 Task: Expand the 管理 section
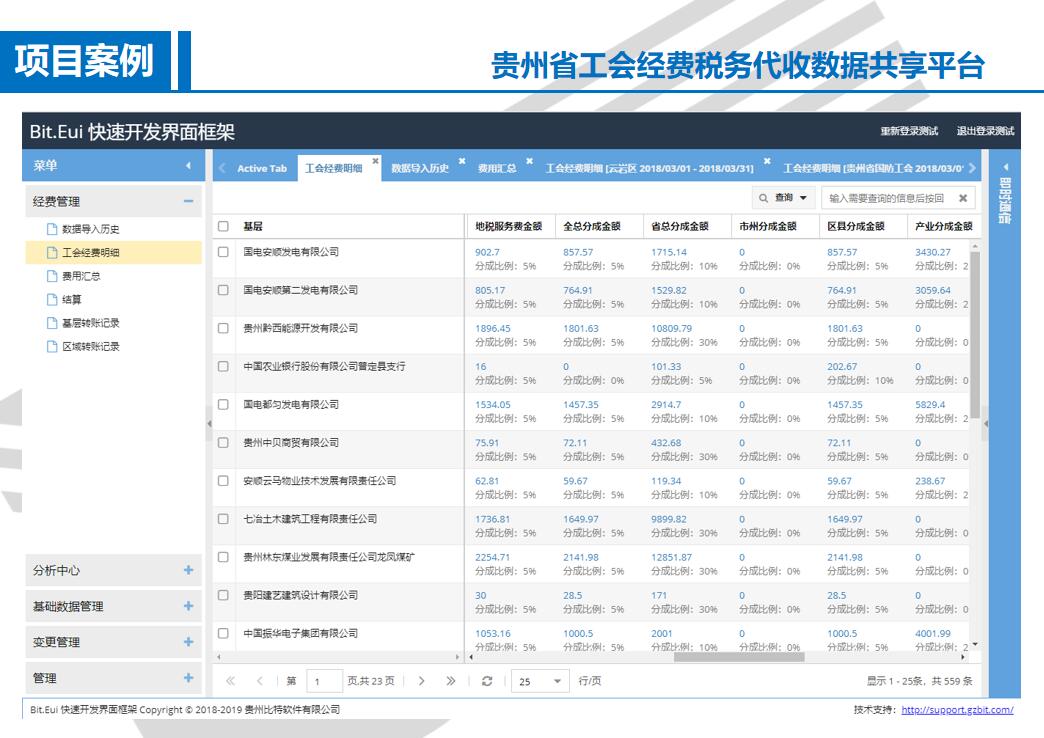coord(188,678)
